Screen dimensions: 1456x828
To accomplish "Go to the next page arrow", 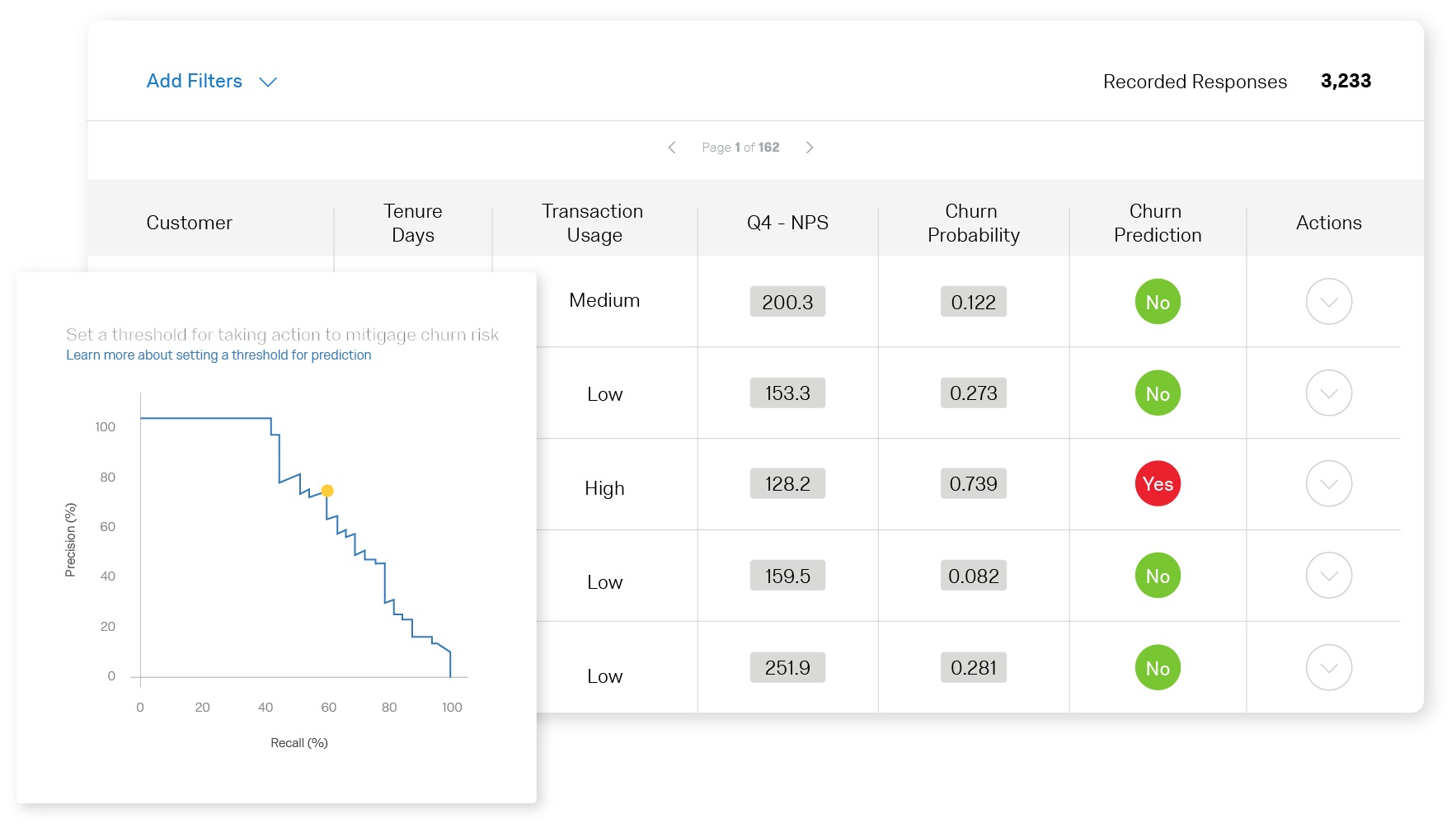I will click(x=810, y=148).
